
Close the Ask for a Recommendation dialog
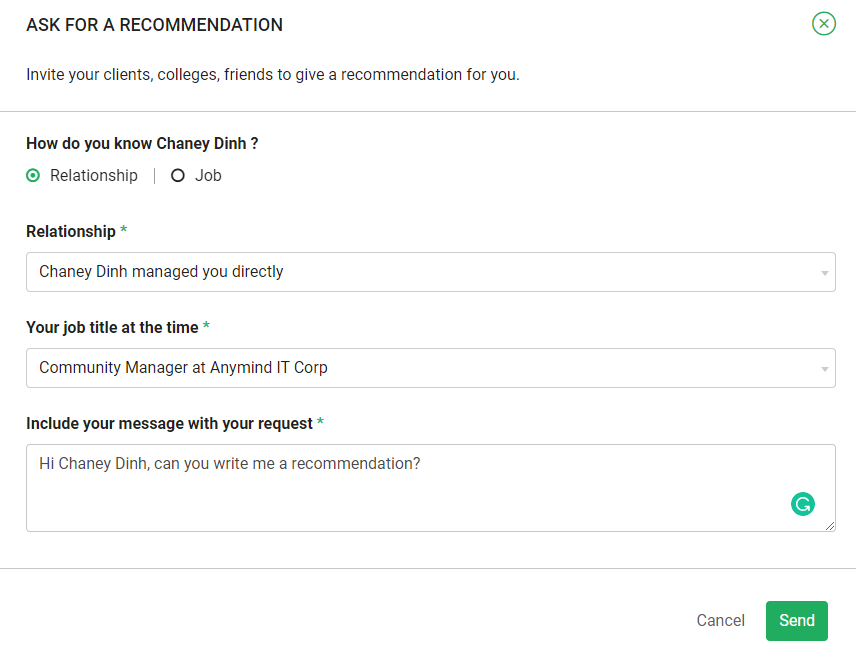click(x=823, y=24)
